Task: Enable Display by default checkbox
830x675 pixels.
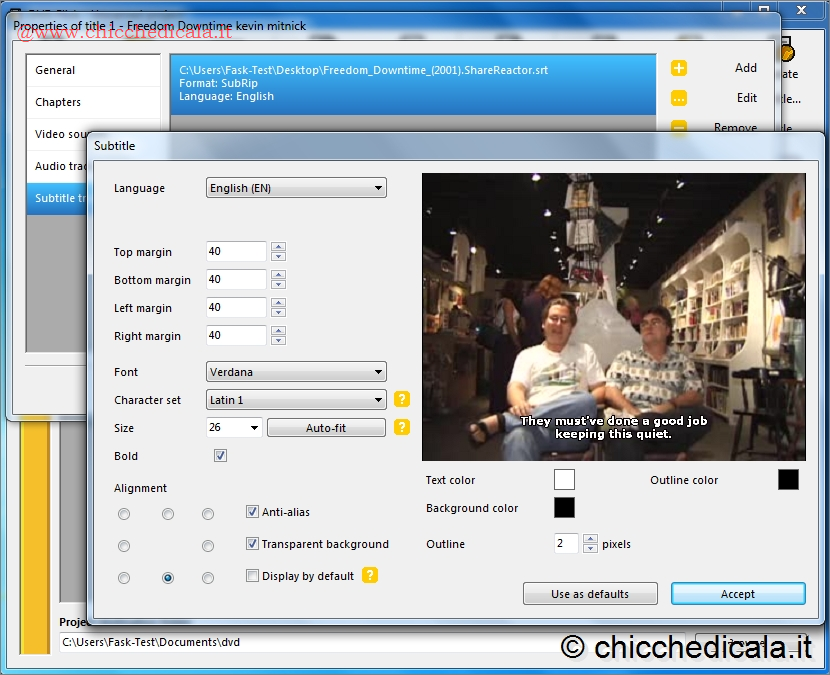Action: [252, 576]
